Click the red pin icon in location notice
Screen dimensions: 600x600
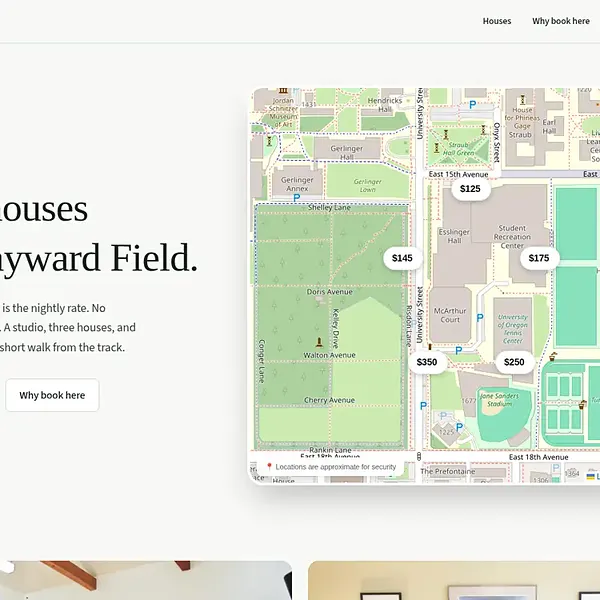(269, 466)
